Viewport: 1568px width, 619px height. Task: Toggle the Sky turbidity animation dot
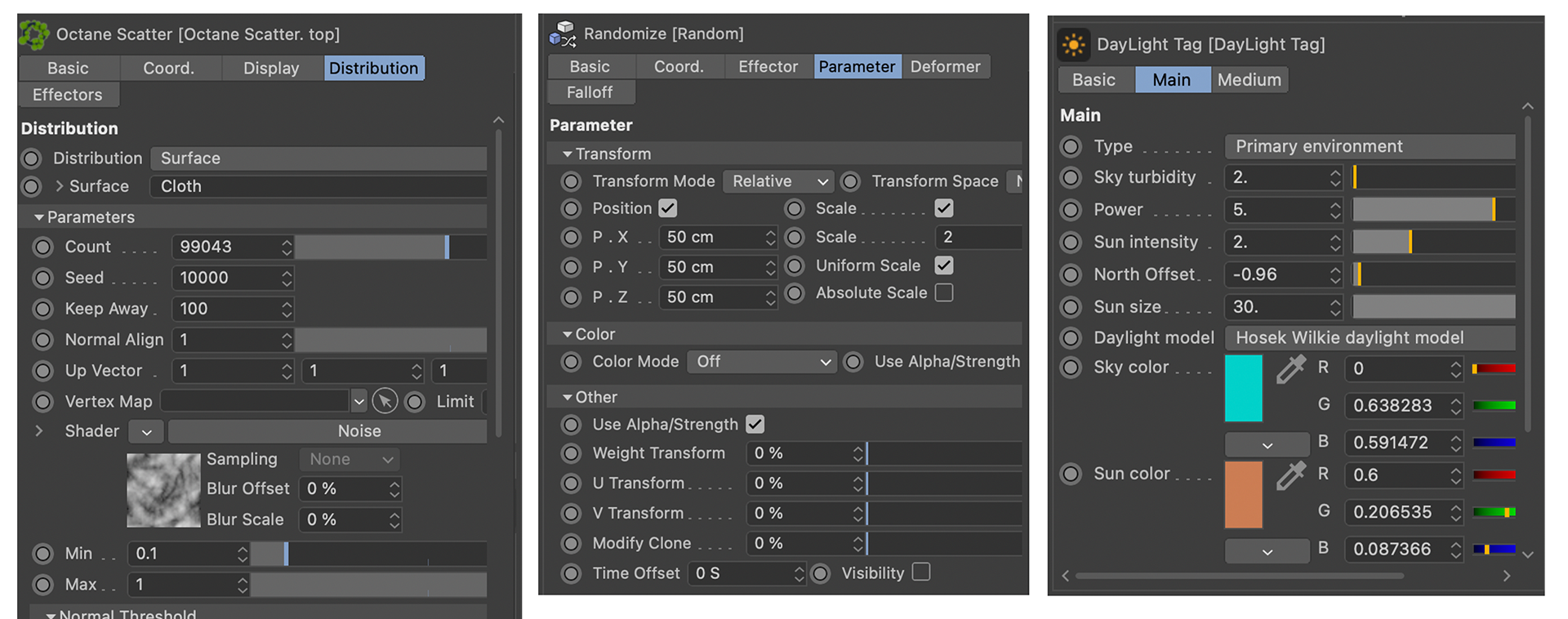1071,177
